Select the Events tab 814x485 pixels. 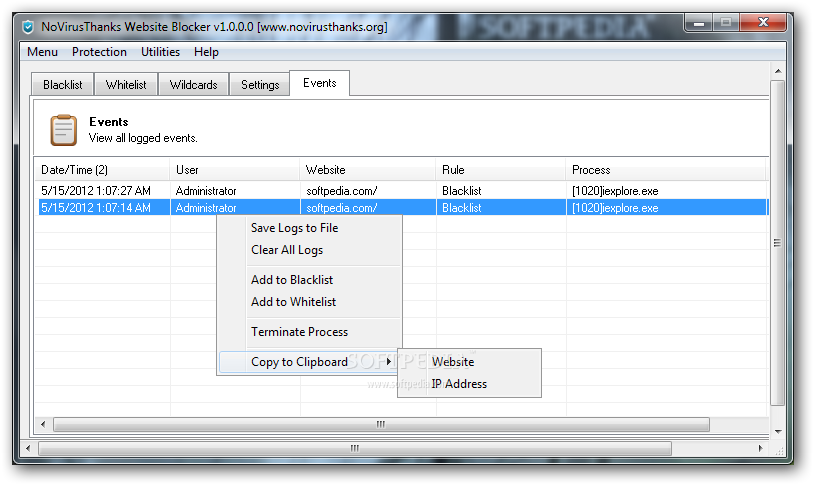[x=319, y=83]
